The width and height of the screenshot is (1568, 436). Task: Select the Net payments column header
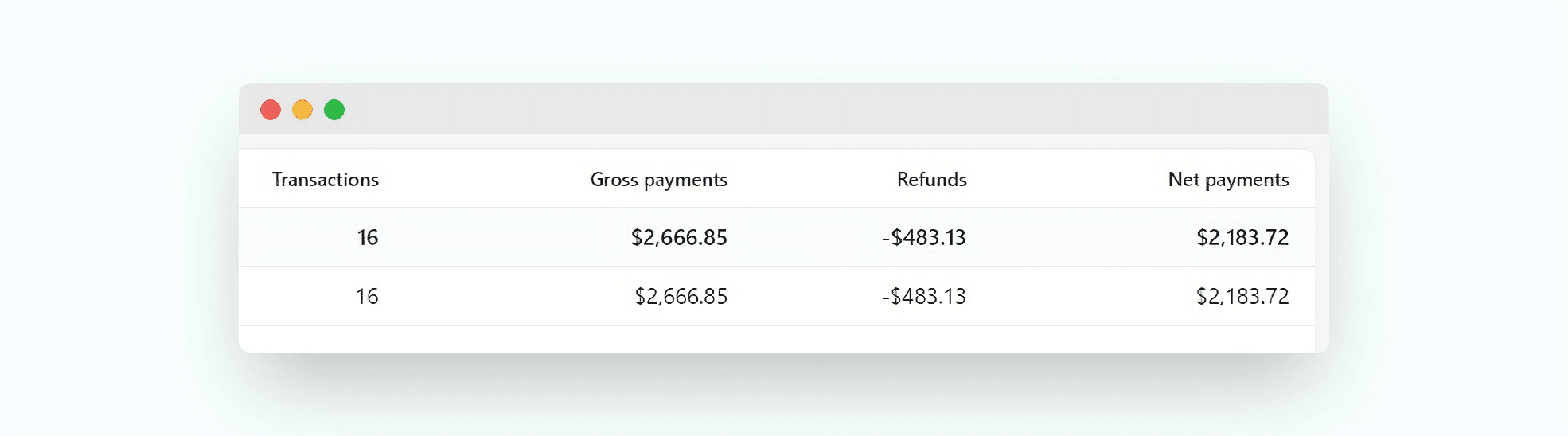click(1229, 181)
